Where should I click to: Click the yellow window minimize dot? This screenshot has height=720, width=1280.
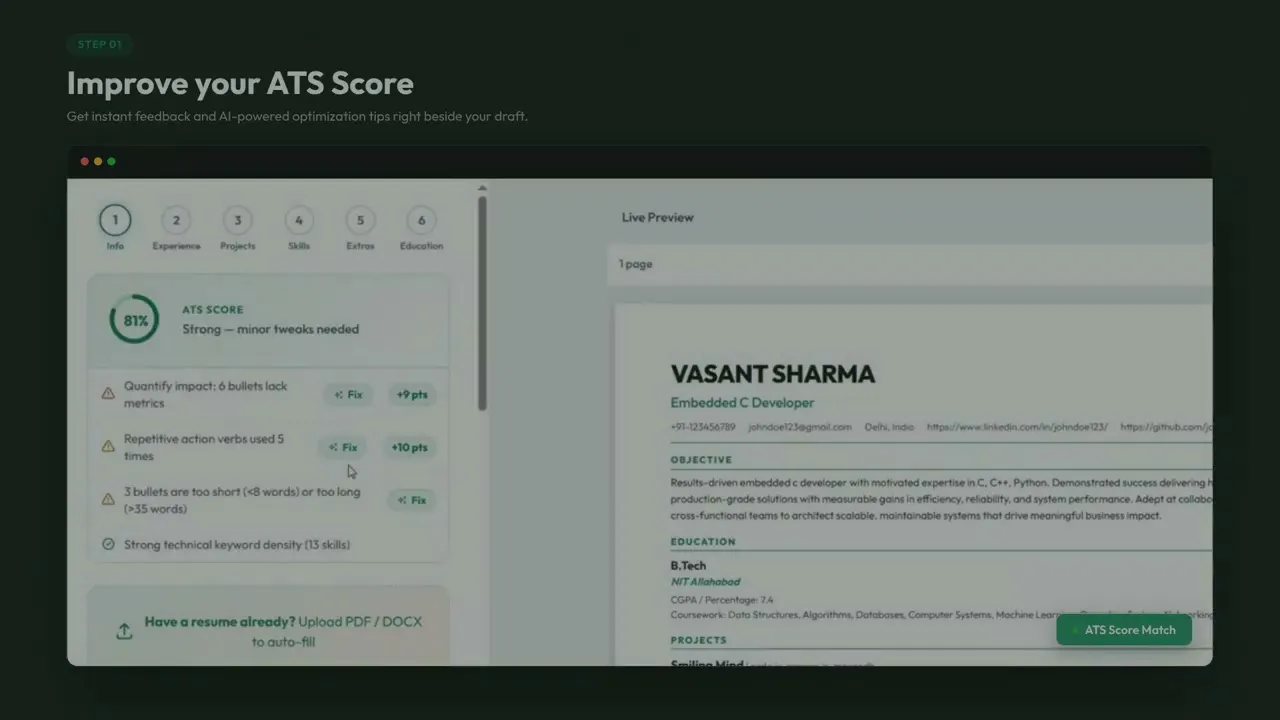[x=98, y=161]
